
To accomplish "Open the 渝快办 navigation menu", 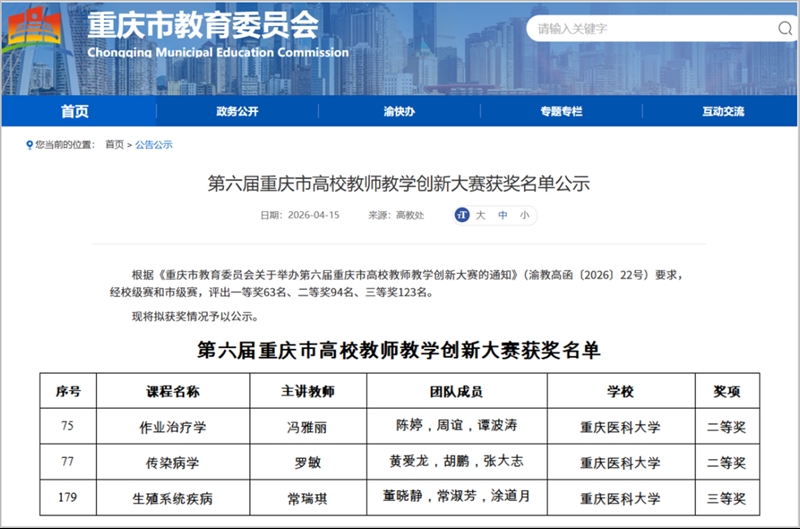I will tap(399, 111).
